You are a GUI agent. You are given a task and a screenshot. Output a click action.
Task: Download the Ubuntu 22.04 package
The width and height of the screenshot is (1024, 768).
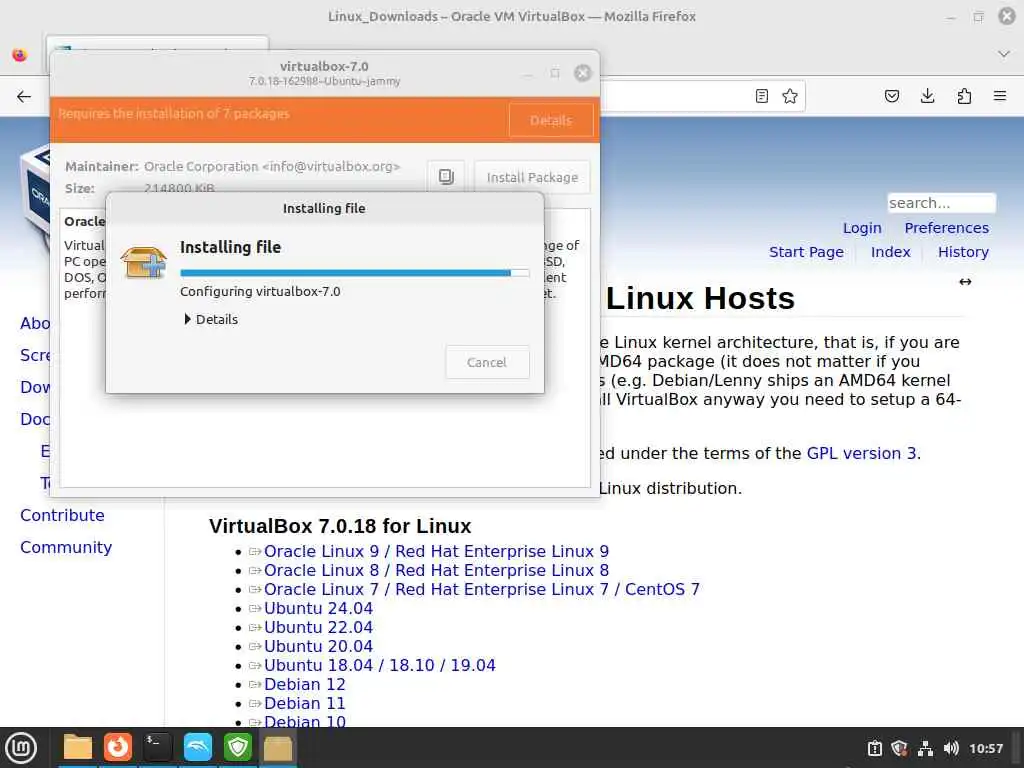coord(318,628)
